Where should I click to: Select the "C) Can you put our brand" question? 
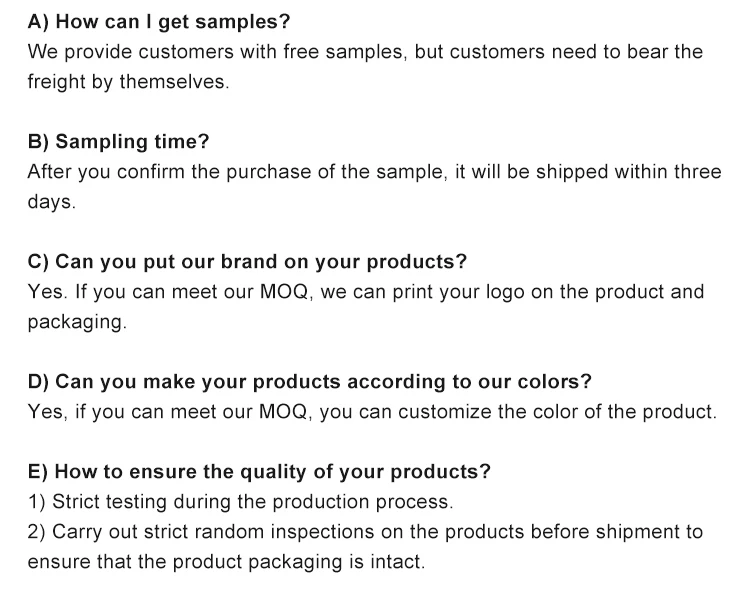[247, 262]
